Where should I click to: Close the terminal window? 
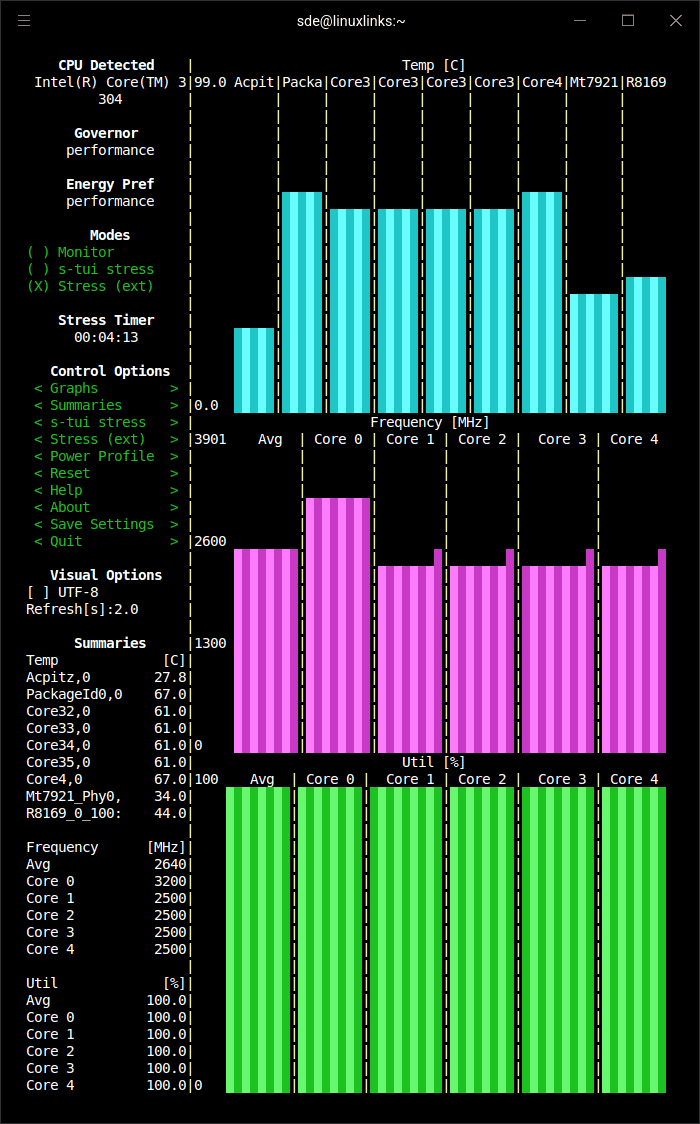coord(676,21)
